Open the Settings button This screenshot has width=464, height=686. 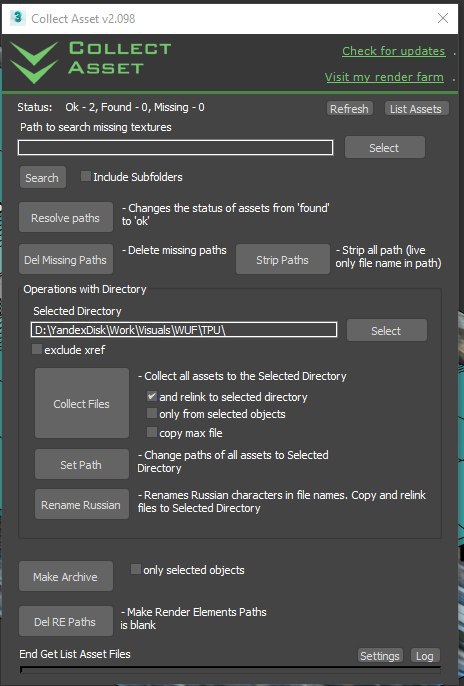[380, 655]
